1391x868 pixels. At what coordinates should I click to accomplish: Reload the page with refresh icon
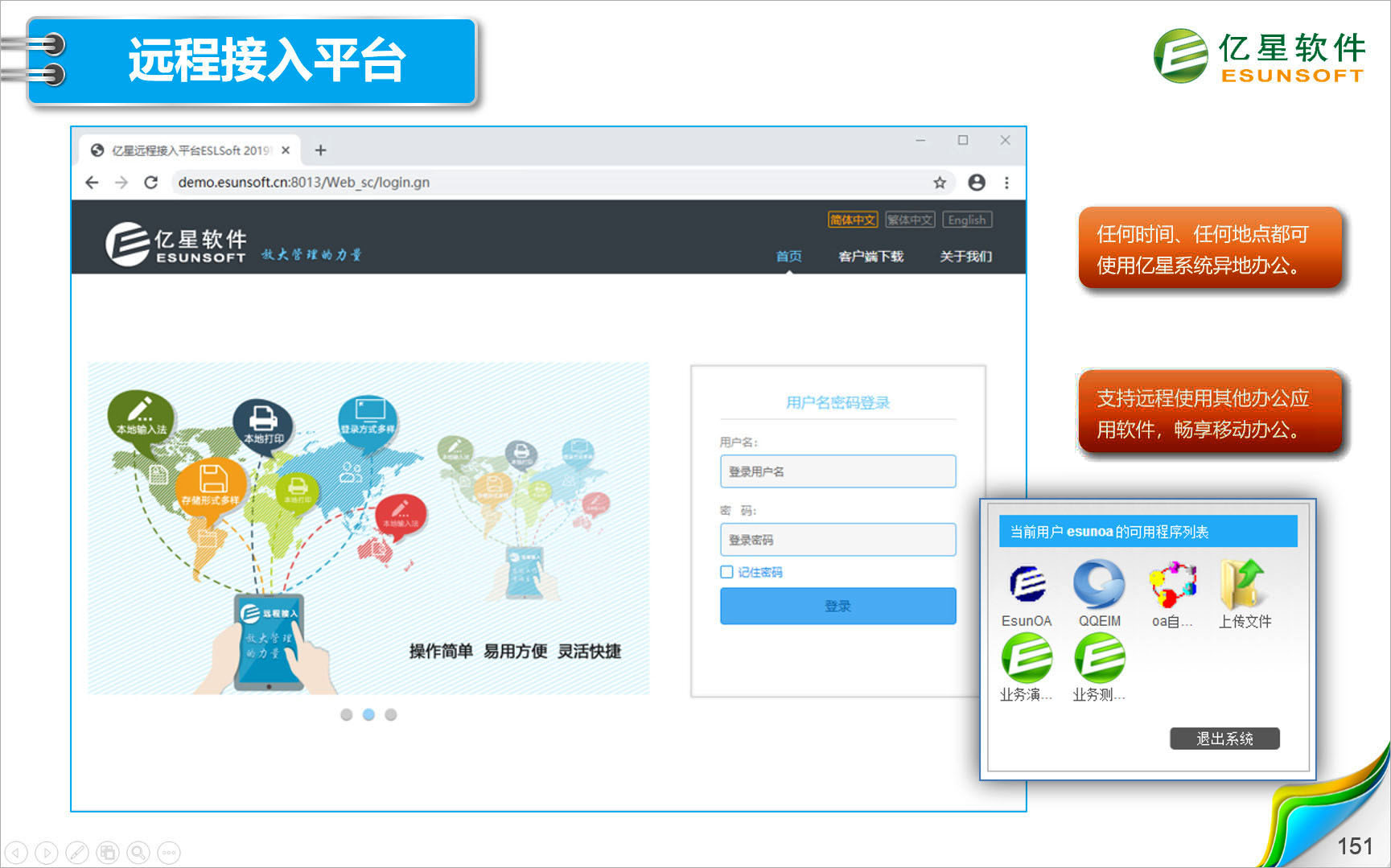[150, 183]
